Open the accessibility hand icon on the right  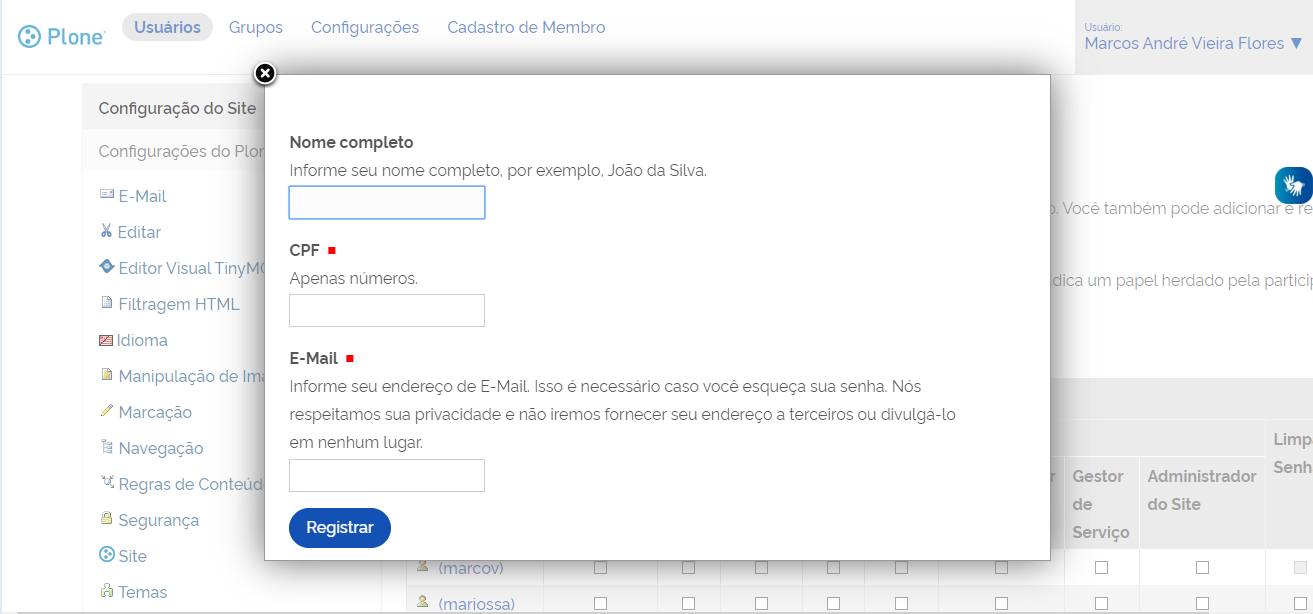(x=1293, y=185)
